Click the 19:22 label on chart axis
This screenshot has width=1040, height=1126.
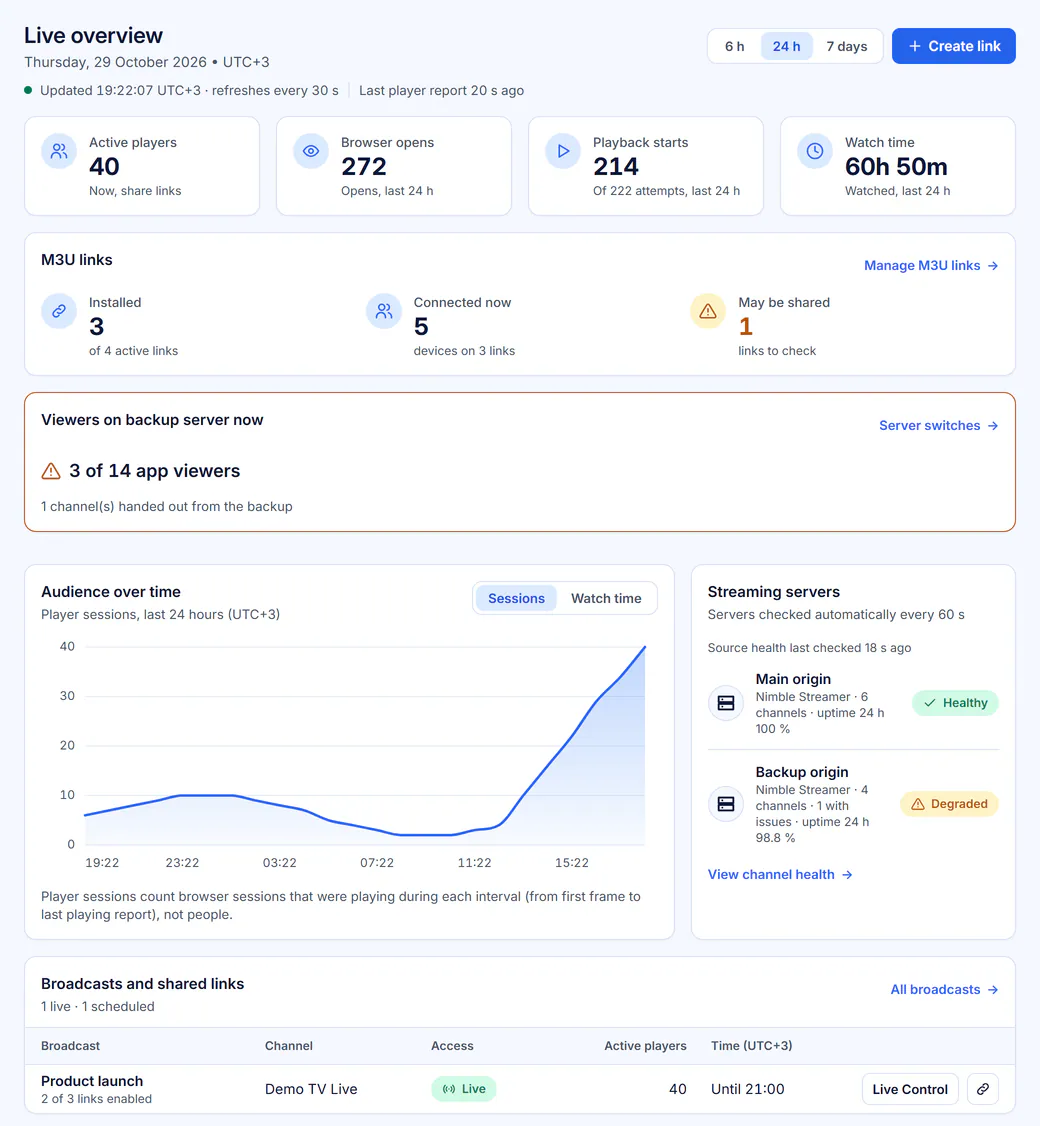point(102,862)
